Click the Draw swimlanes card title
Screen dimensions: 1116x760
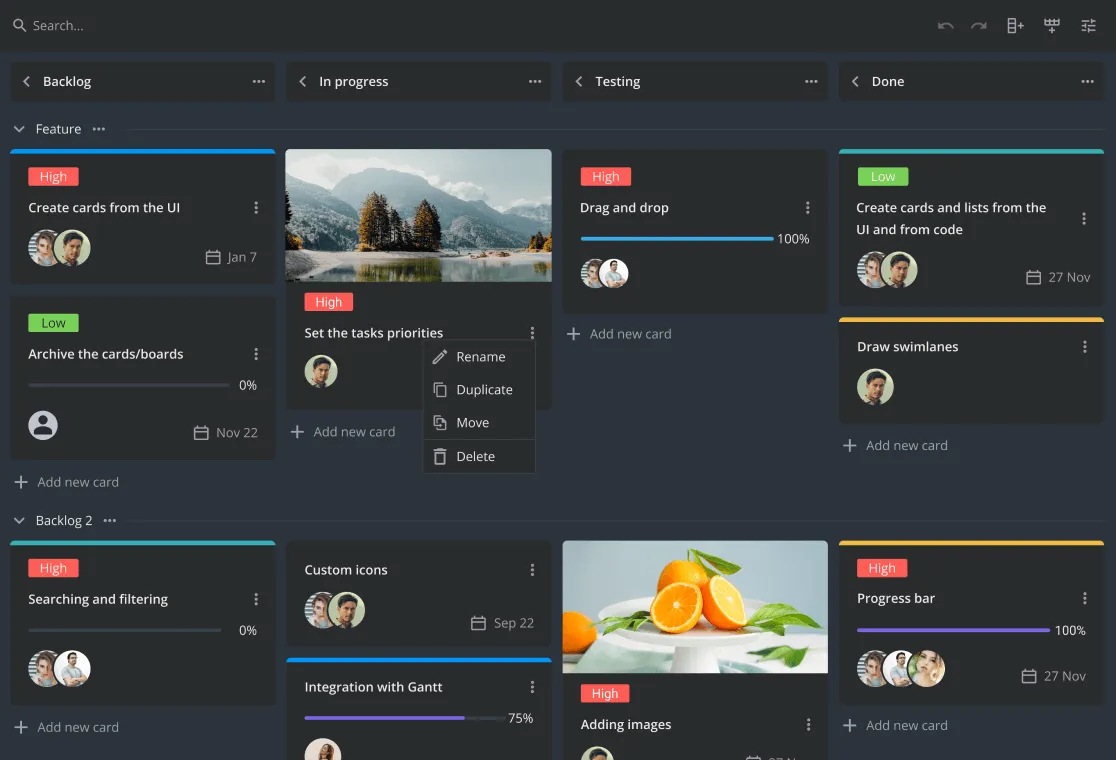click(907, 347)
